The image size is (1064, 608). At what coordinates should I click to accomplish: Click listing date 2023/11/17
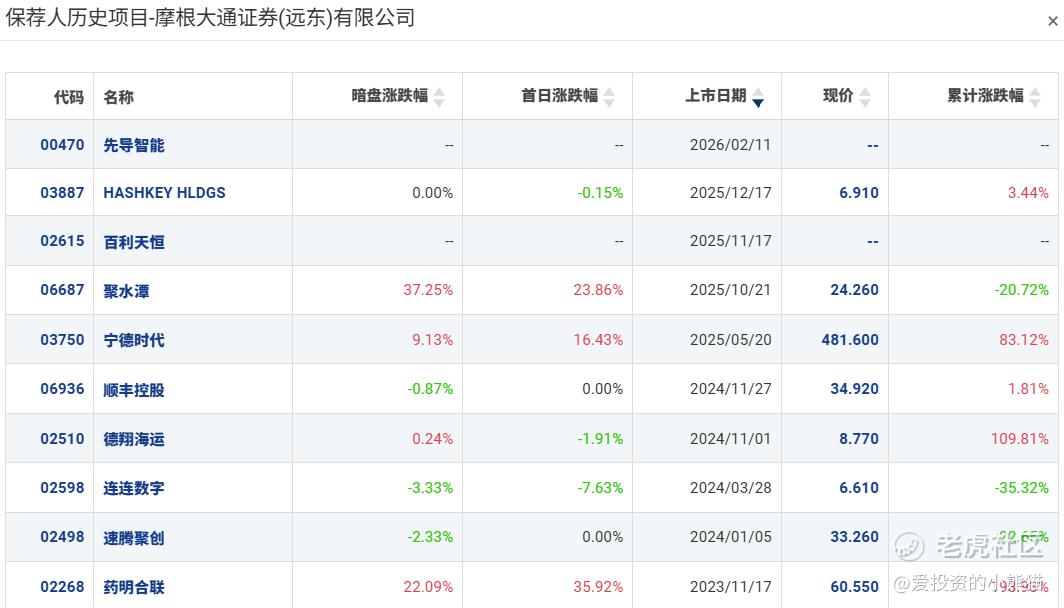[730, 586]
